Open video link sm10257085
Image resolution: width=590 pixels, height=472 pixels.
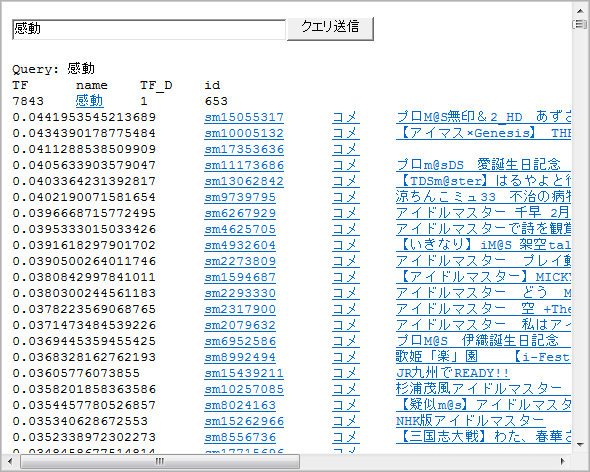tap(244, 389)
